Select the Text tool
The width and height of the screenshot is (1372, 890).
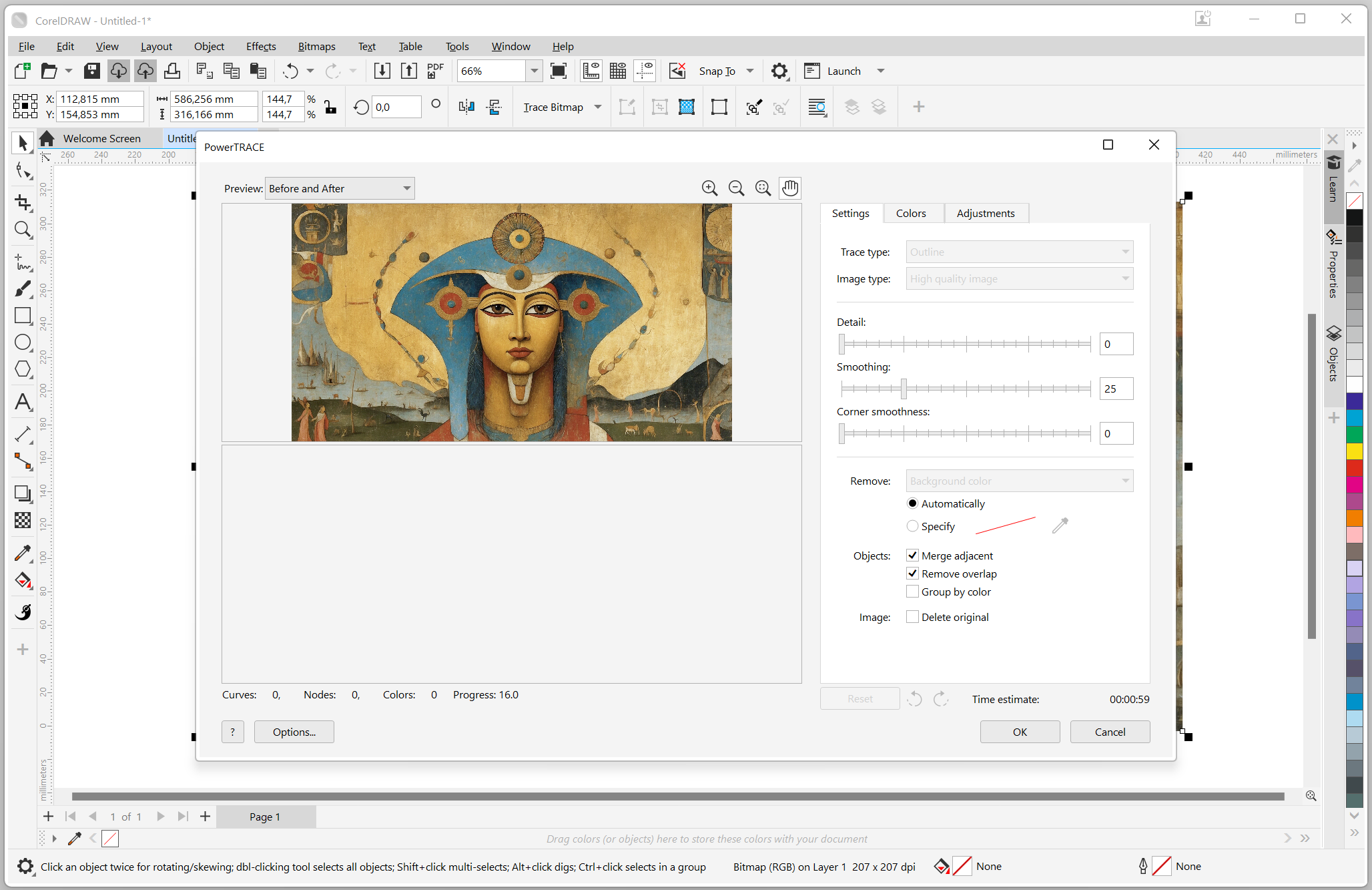click(23, 402)
